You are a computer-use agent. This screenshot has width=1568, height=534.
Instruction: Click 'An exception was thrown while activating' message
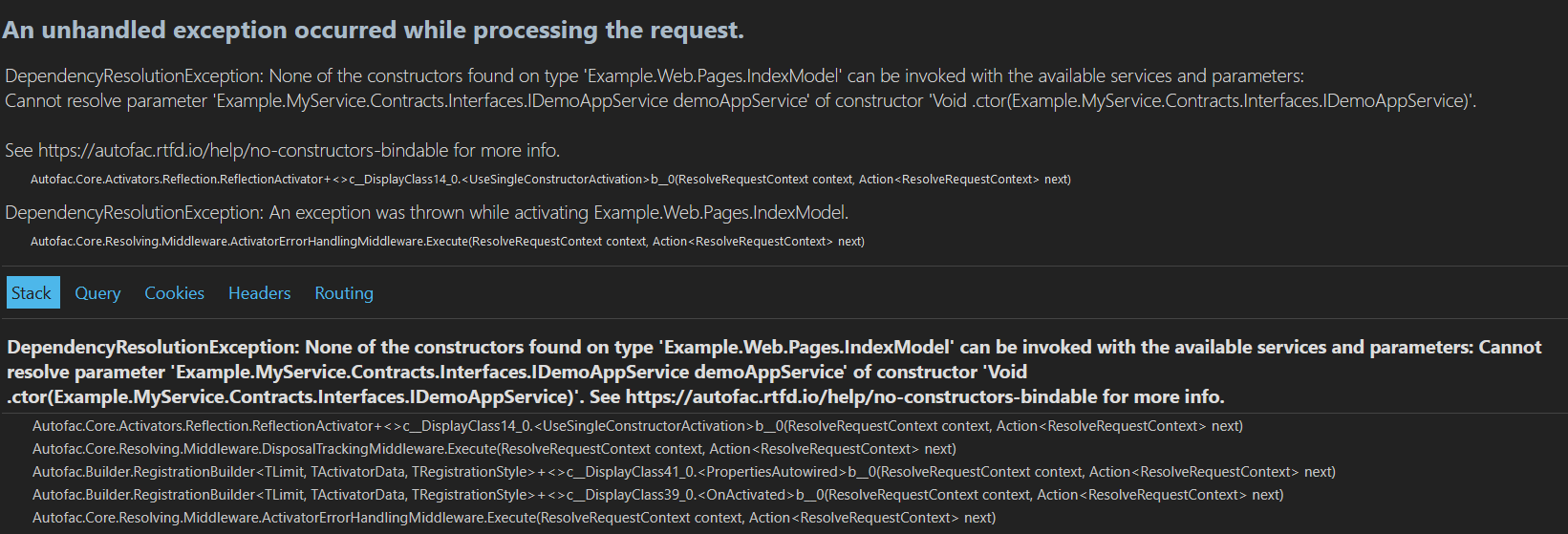426,213
